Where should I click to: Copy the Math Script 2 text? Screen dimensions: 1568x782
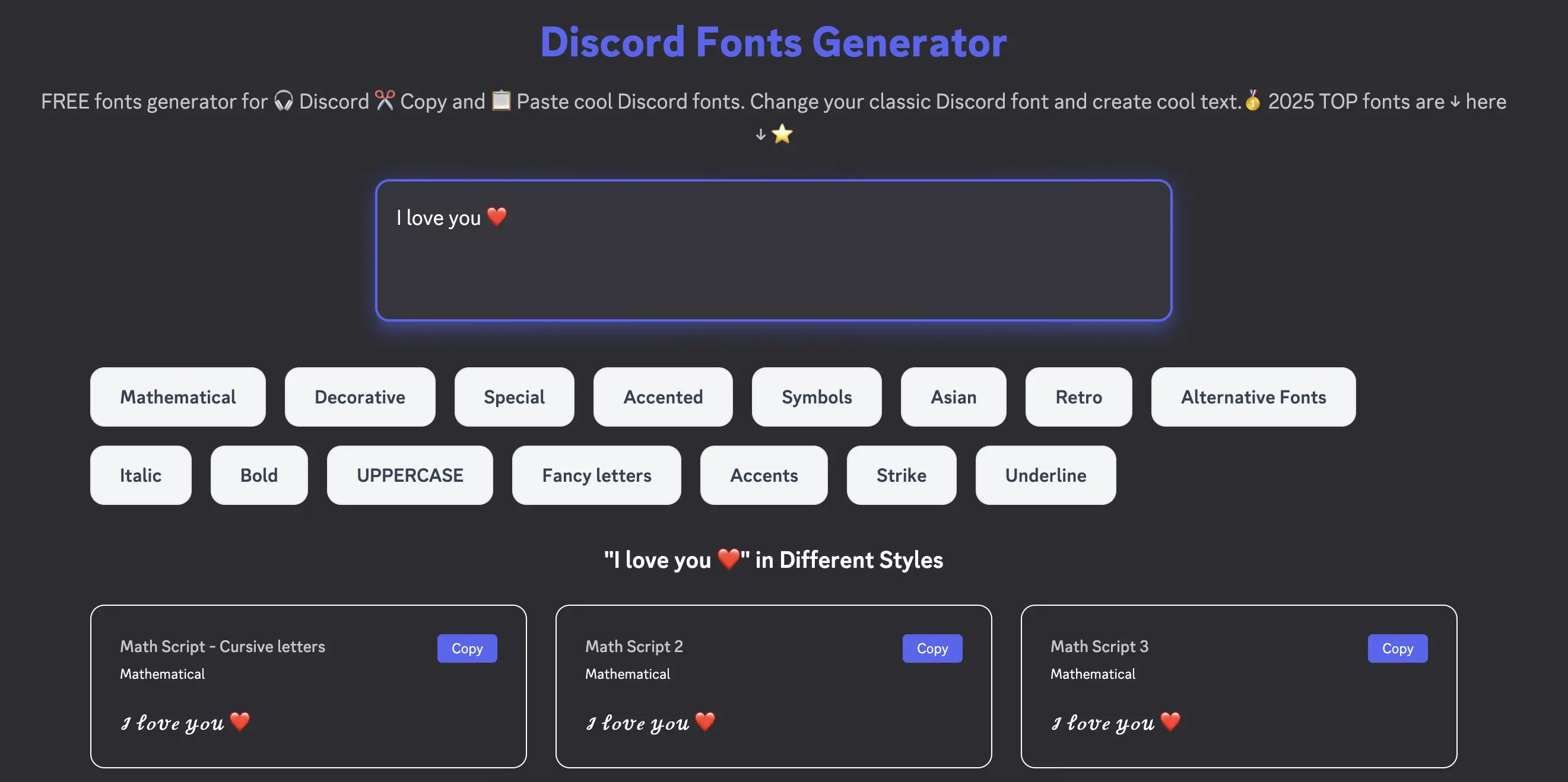[x=932, y=648]
